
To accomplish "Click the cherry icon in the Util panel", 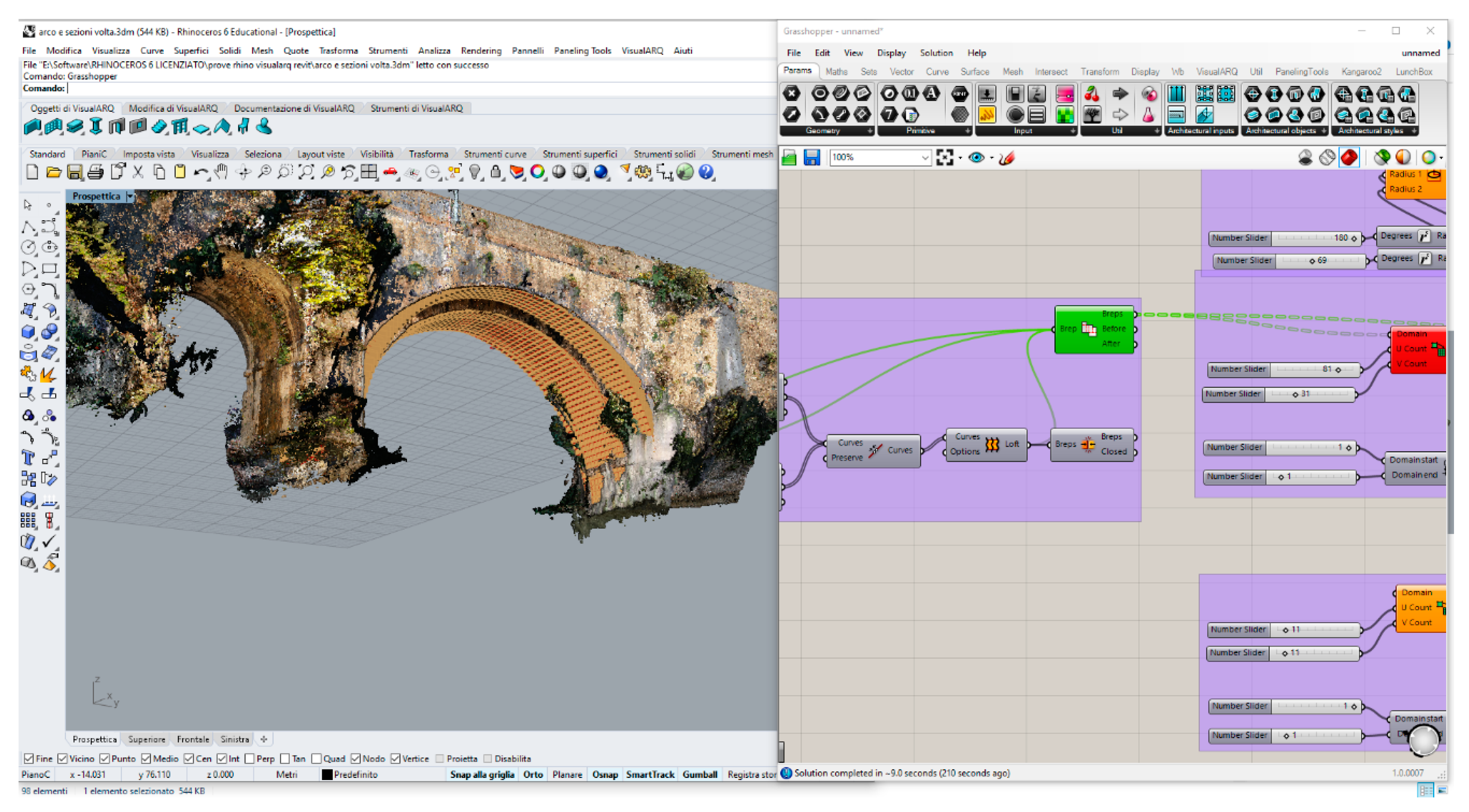I will click(1092, 94).
